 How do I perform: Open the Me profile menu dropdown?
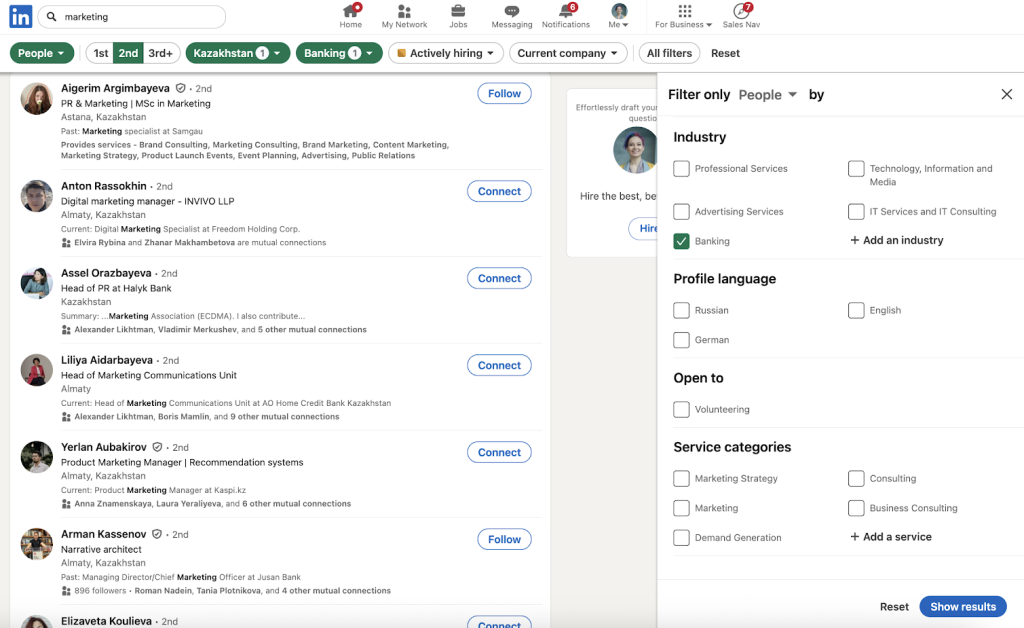618,16
